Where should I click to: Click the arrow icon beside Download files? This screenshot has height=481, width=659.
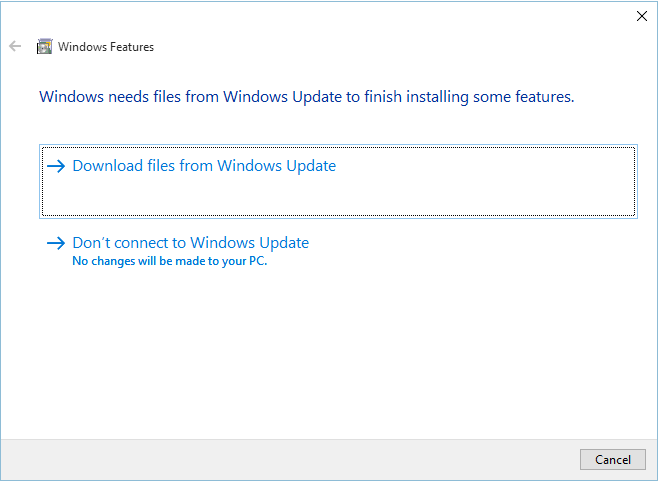point(56,166)
